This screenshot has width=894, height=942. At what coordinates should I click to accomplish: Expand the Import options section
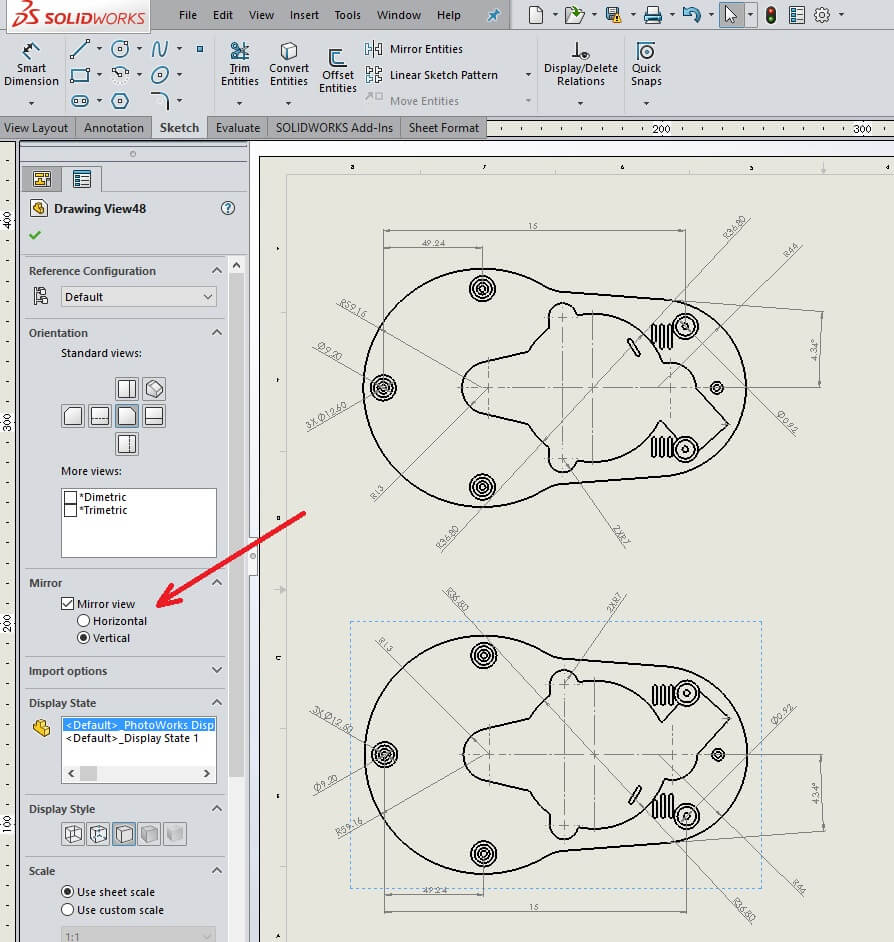pos(216,670)
